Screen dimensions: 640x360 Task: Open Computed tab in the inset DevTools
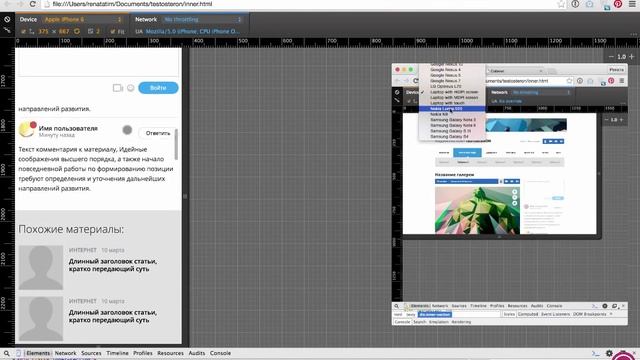tap(528, 314)
